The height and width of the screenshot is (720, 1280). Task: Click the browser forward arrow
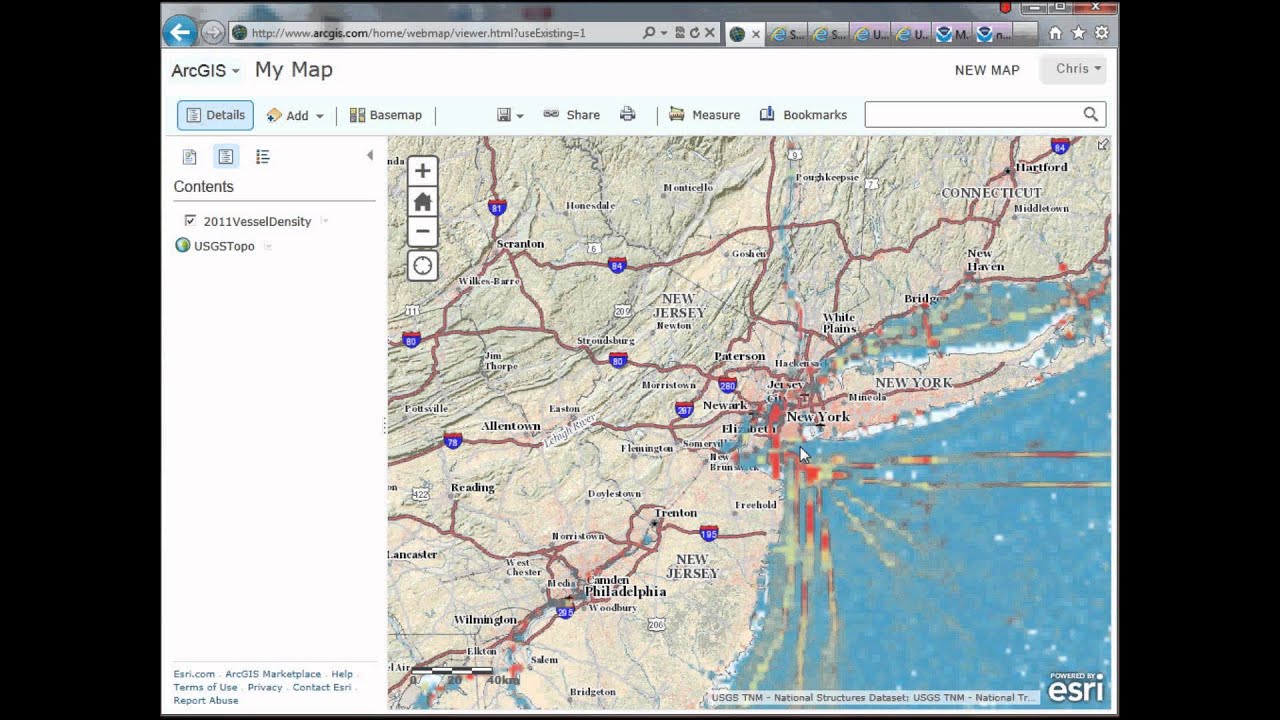(212, 33)
